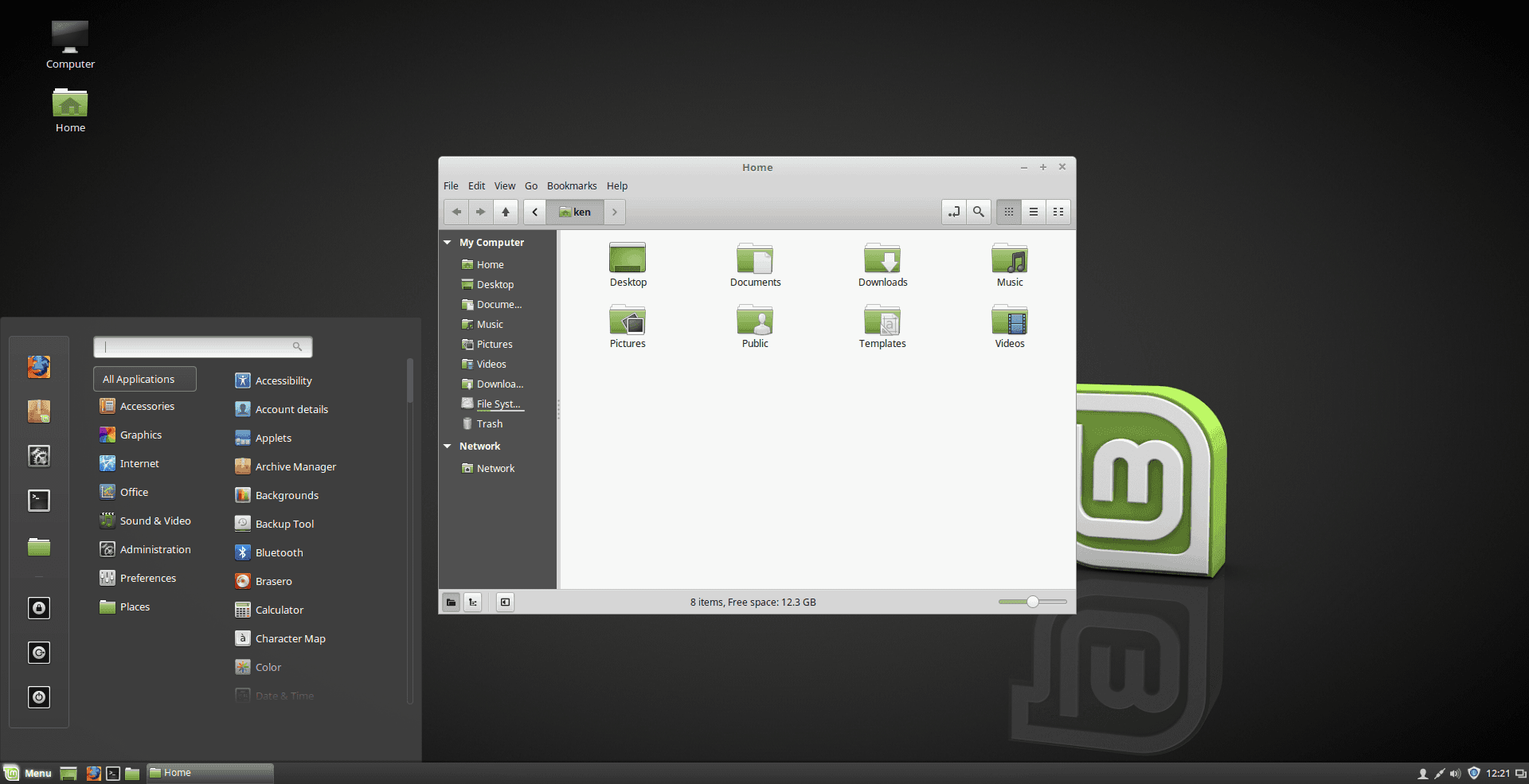
Task: Launch Terminal from menu favorites
Action: point(39,500)
